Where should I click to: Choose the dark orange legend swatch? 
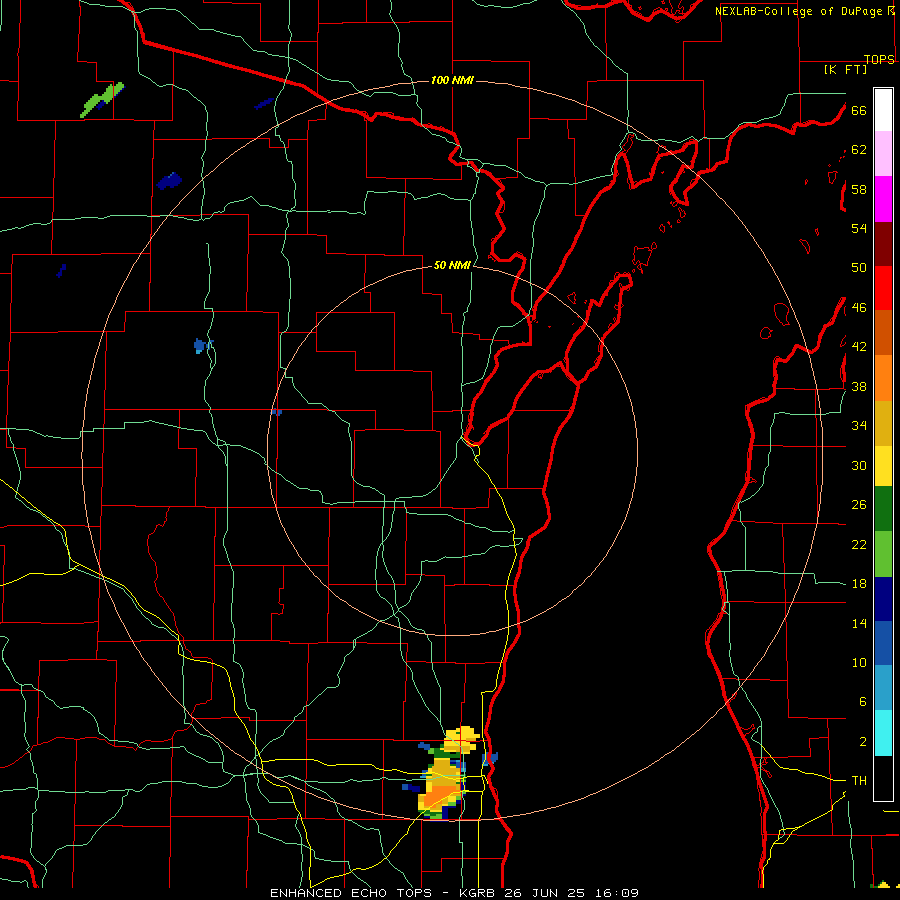883,332
